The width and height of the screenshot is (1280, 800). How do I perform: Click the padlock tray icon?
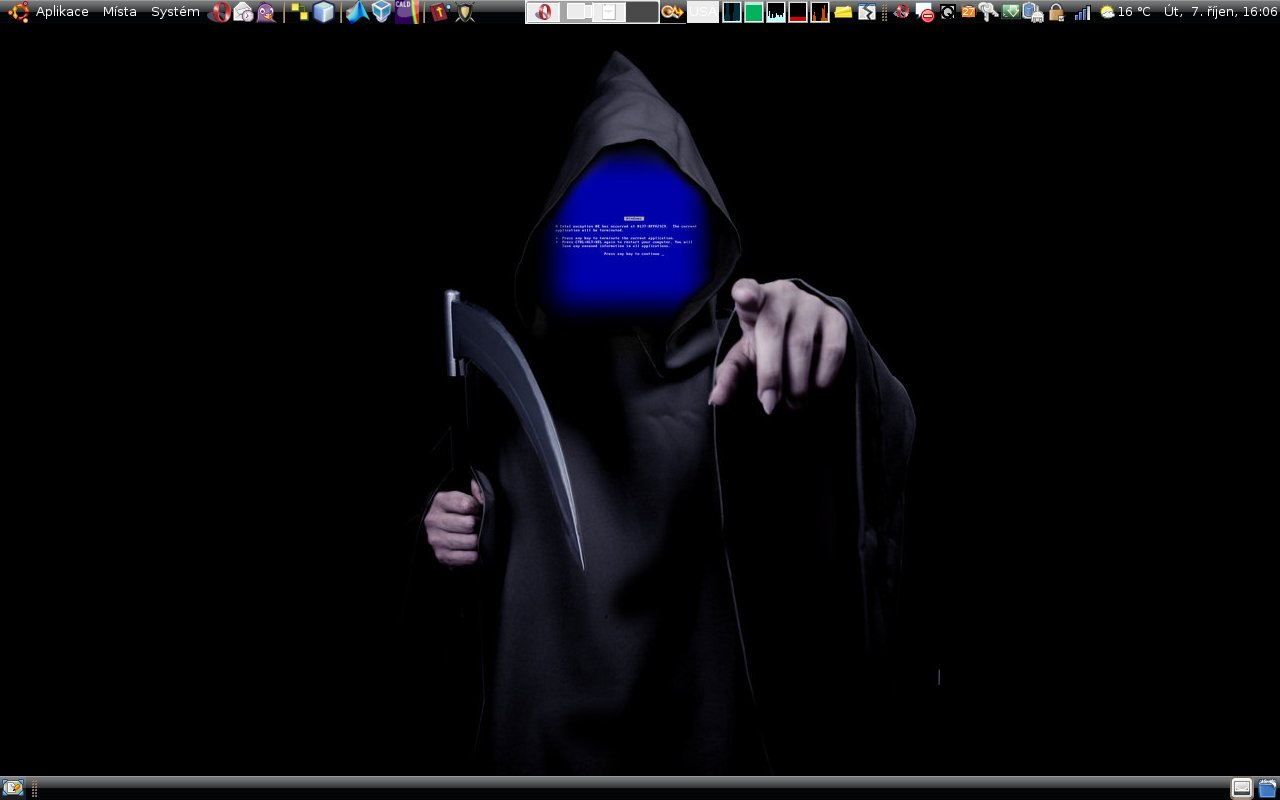pyautogui.click(x=1056, y=12)
